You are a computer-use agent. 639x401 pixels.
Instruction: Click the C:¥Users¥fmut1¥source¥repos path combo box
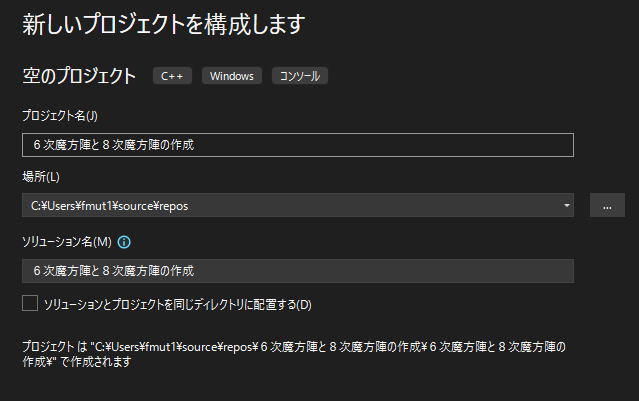(x=290, y=206)
